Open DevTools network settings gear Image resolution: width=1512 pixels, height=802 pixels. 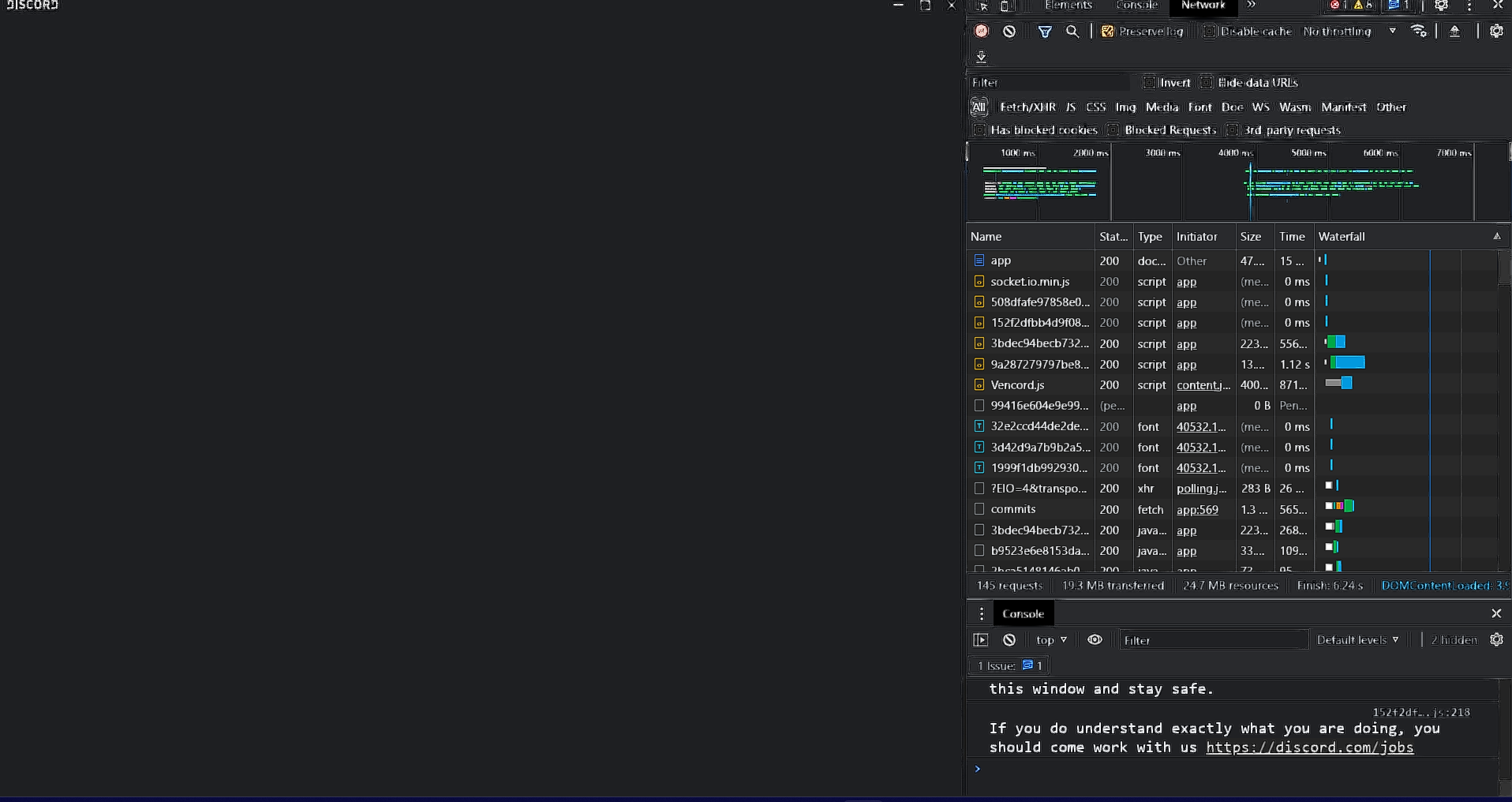pos(1497,31)
